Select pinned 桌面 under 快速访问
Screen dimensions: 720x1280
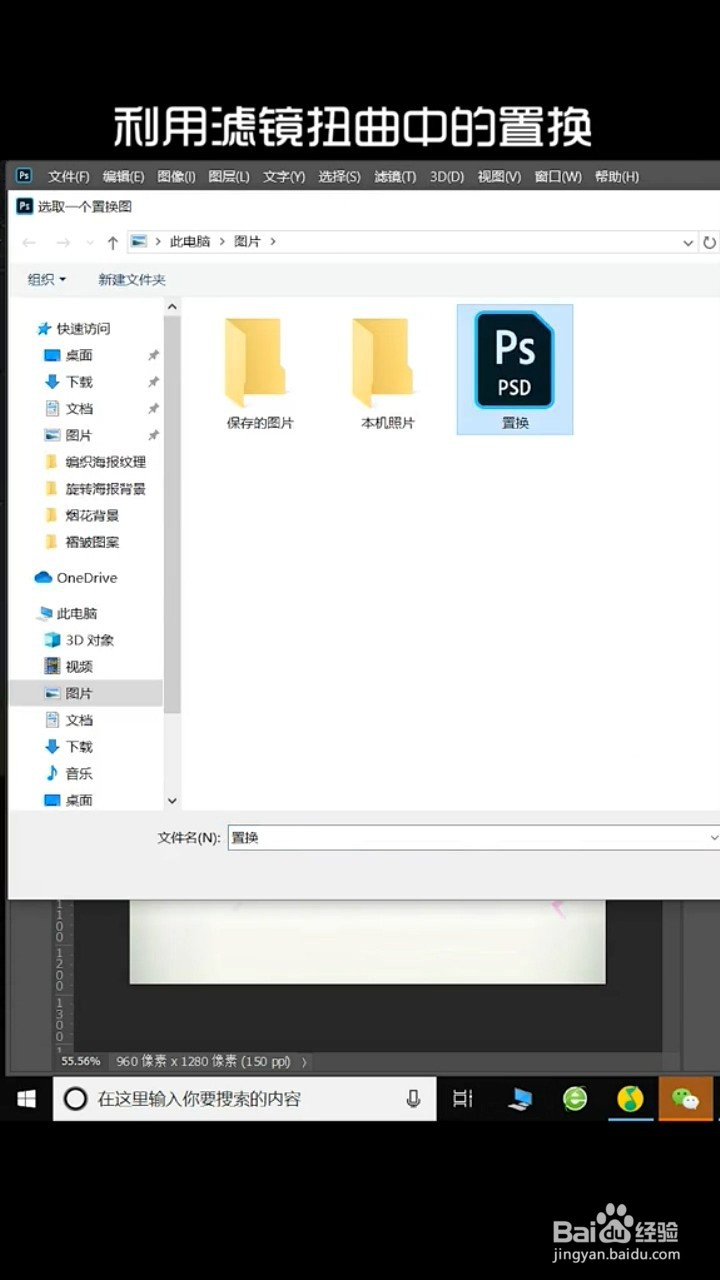[x=70, y=355]
